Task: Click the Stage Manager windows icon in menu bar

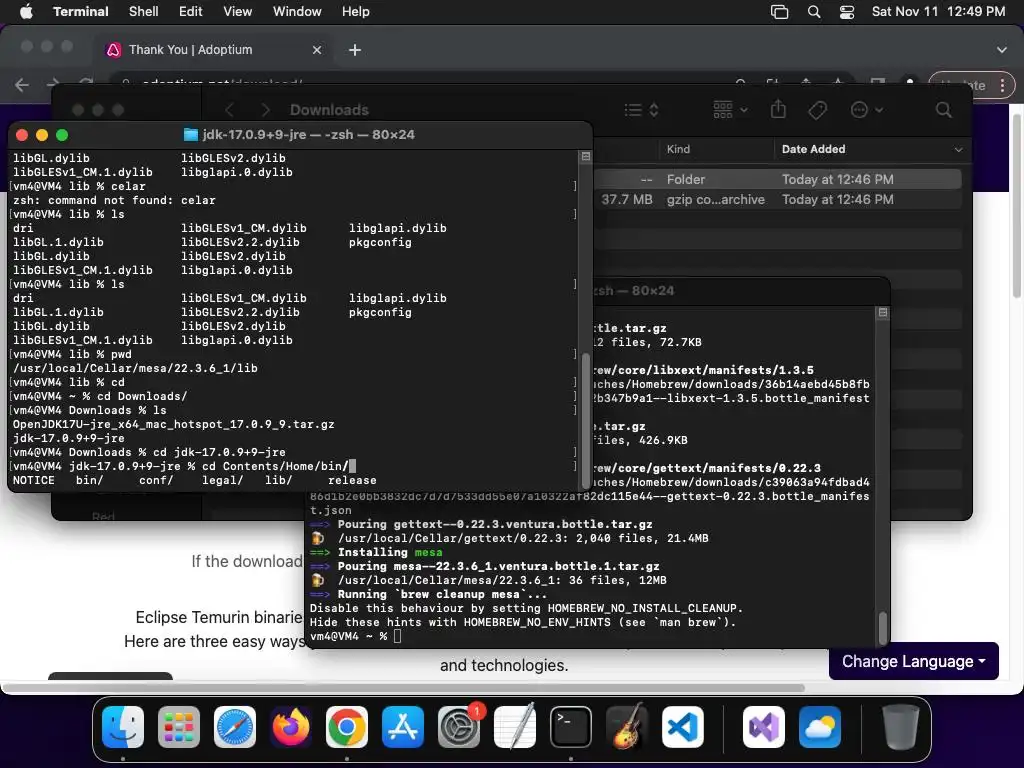Action: pyautogui.click(x=780, y=12)
